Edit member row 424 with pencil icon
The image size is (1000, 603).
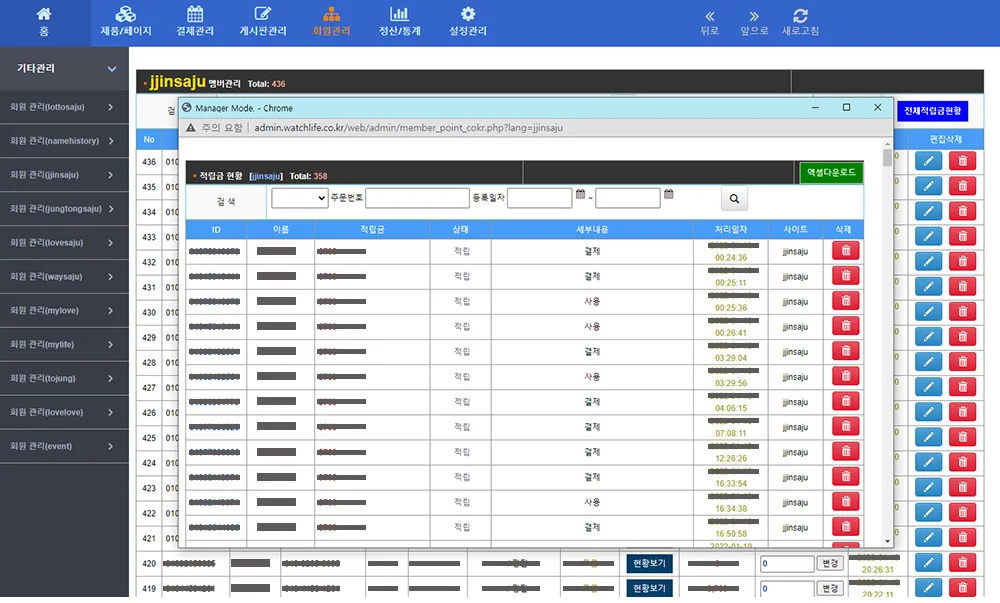point(929,461)
